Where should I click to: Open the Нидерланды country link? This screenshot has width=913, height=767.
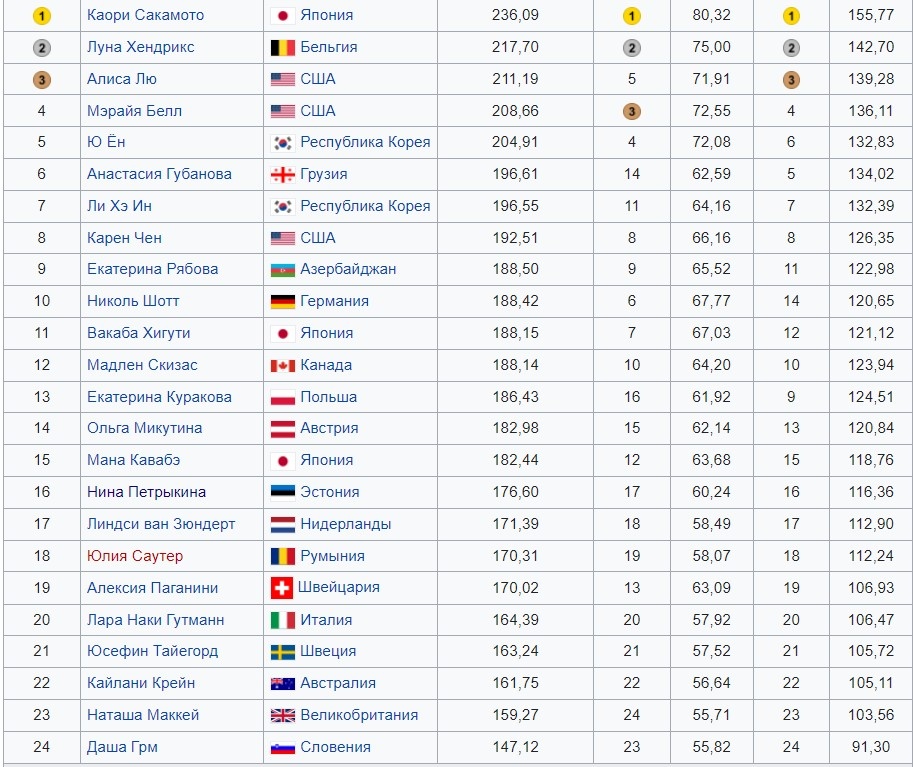click(x=345, y=524)
